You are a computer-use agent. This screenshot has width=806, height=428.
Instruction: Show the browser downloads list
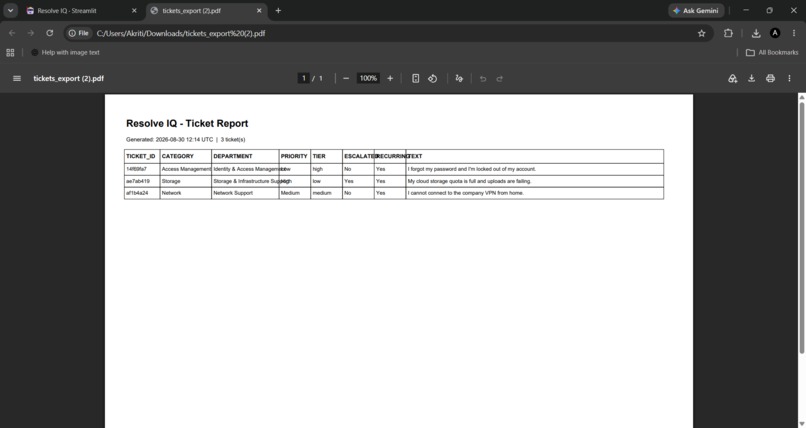(x=756, y=33)
